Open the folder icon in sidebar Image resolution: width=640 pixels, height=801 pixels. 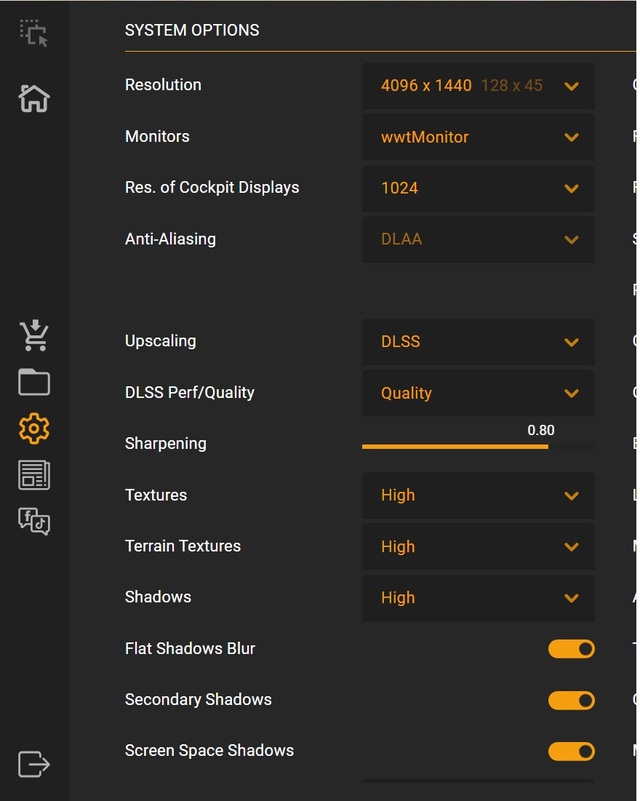(34, 382)
